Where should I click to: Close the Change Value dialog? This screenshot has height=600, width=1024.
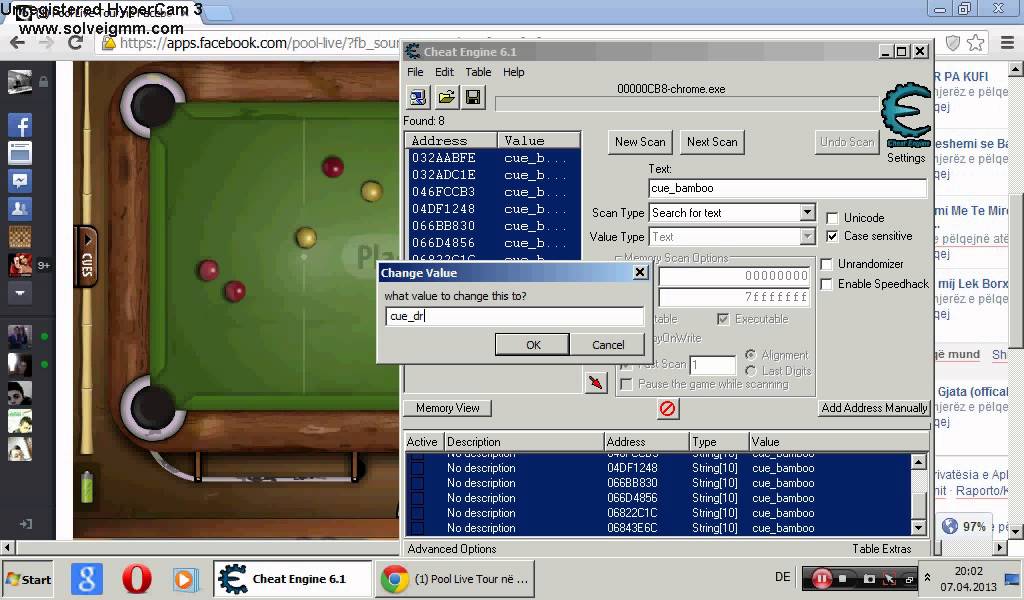(x=640, y=273)
